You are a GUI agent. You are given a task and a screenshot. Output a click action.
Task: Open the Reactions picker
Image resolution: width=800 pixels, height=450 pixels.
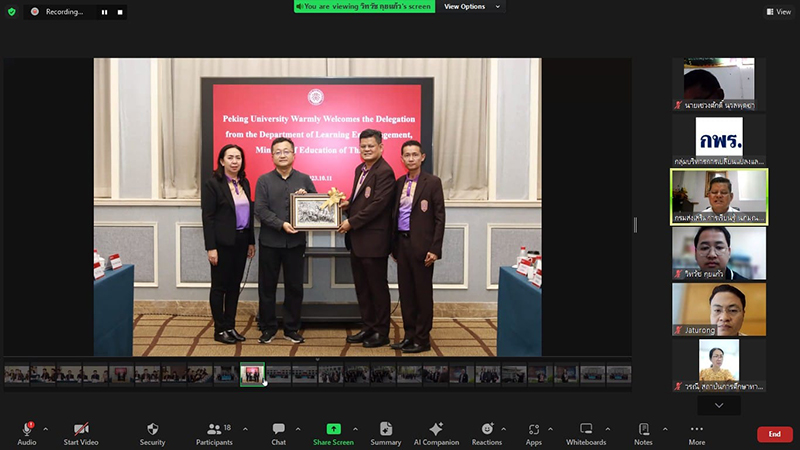(487, 434)
